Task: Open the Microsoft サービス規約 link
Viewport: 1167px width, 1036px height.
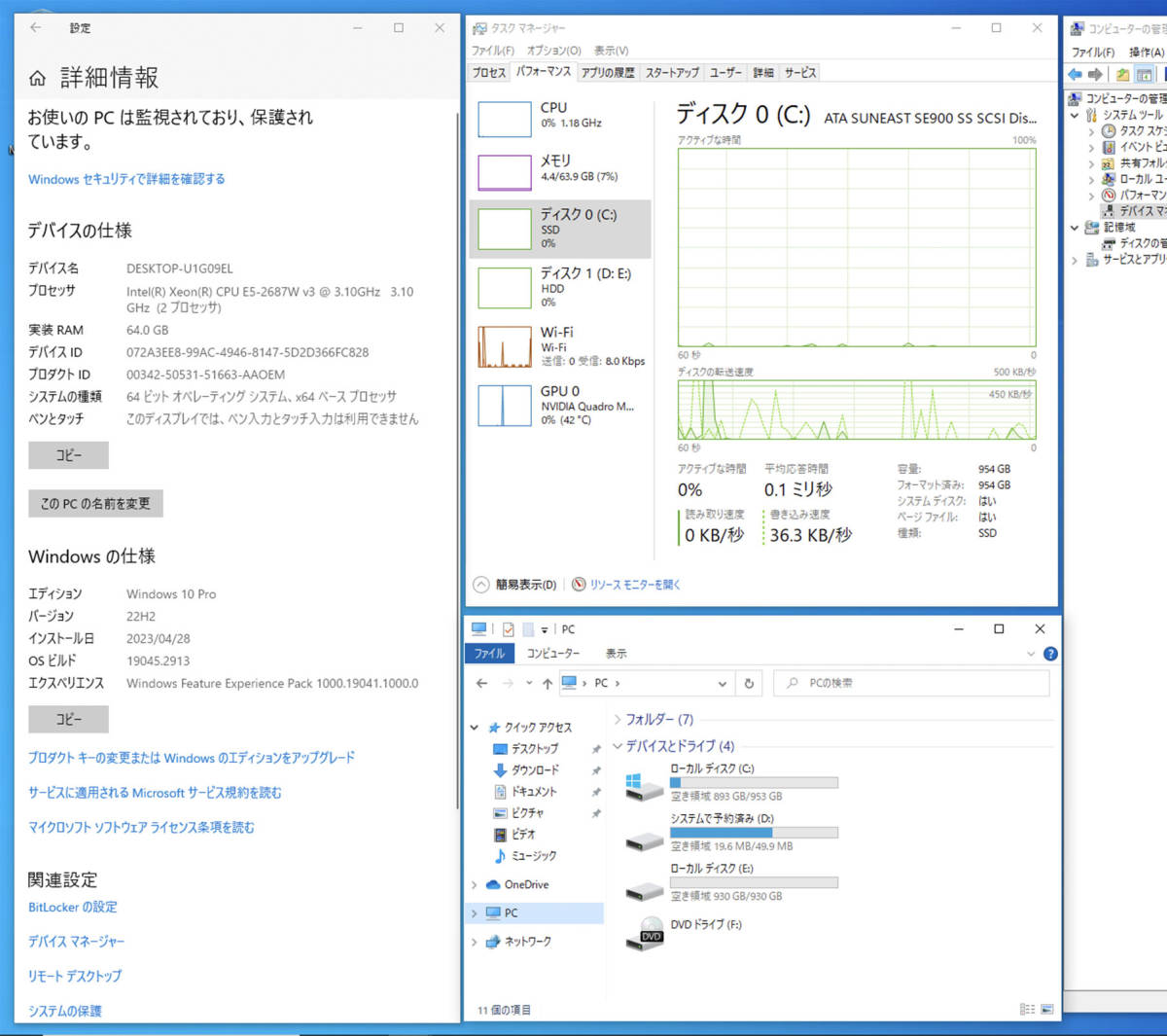Action: pyautogui.click(x=155, y=793)
